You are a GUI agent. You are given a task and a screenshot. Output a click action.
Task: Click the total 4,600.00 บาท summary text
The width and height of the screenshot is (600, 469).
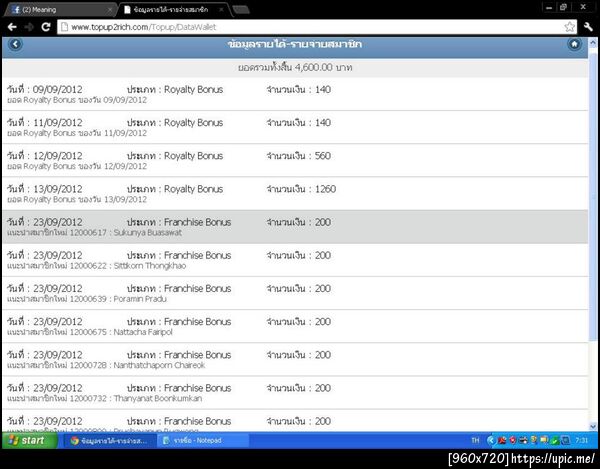click(x=295, y=68)
